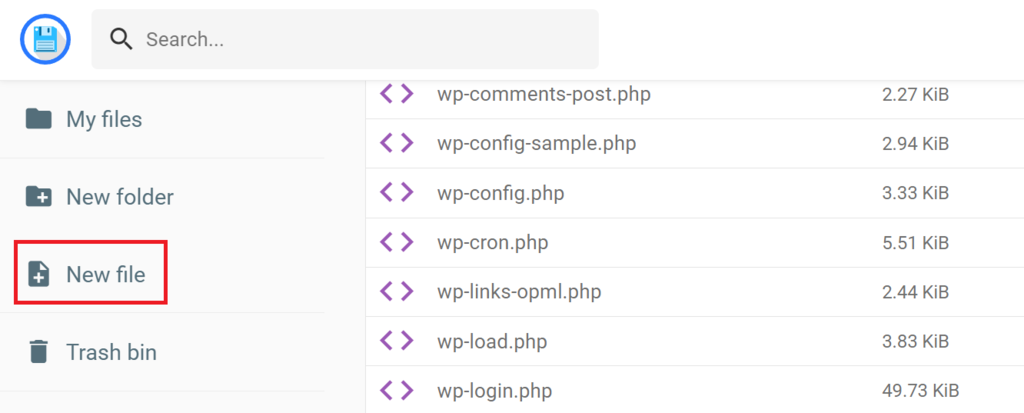Click code icon beside wp-login.php
1024x413 pixels.
pyautogui.click(x=396, y=389)
